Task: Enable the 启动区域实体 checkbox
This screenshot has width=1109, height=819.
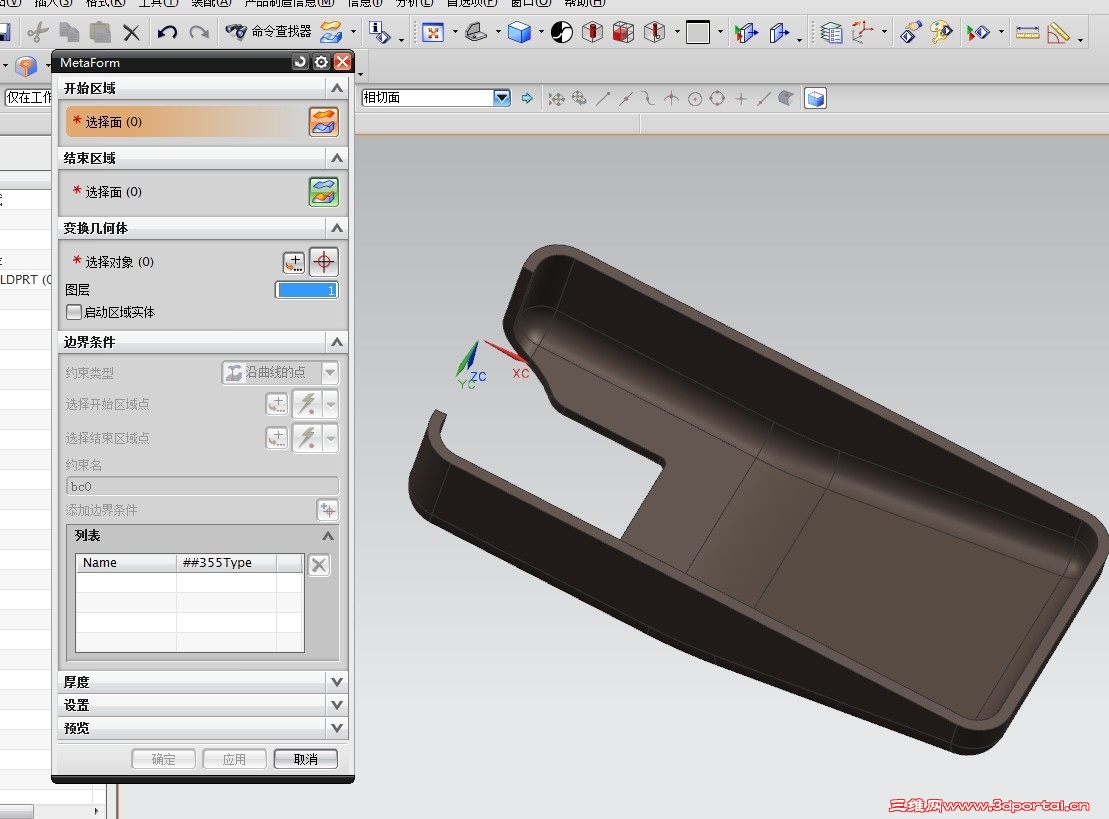Action: tap(74, 312)
